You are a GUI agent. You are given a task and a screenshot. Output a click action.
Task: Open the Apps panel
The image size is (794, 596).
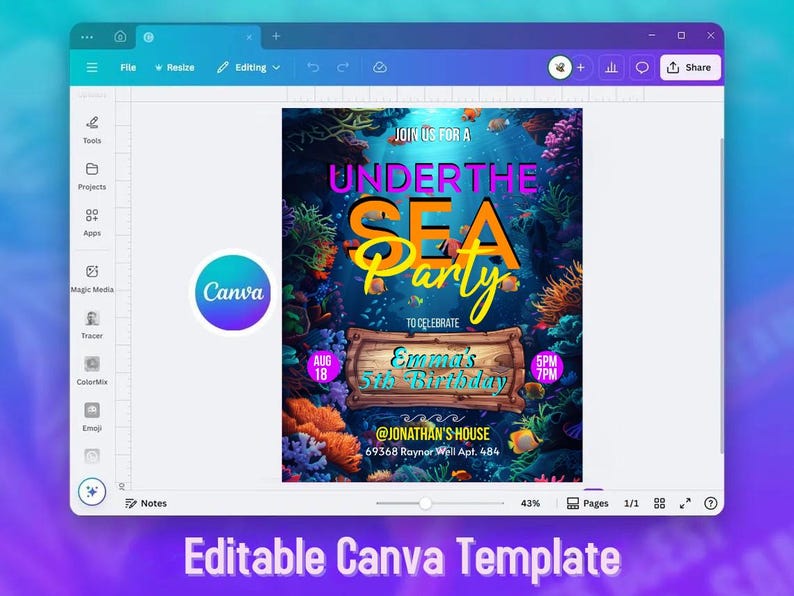click(x=92, y=222)
